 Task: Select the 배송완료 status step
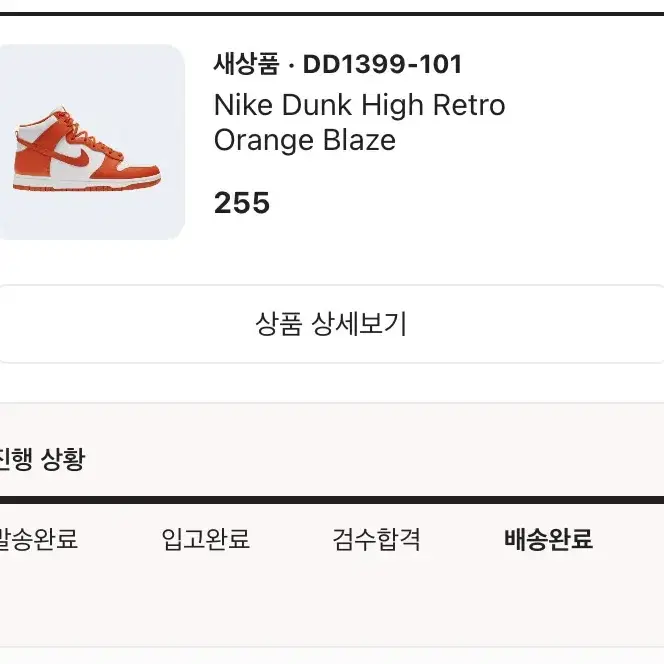coord(548,539)
